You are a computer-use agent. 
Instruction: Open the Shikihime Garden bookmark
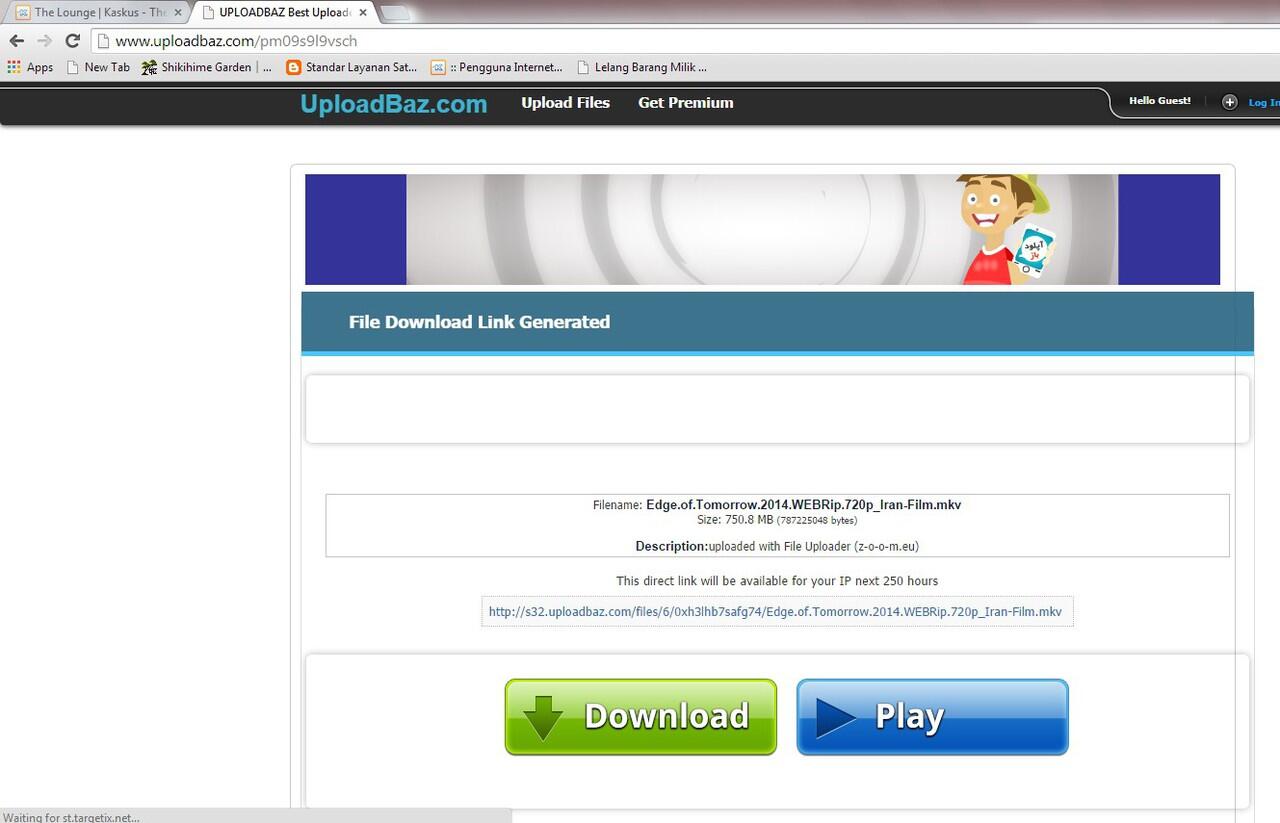coord(207,68)
